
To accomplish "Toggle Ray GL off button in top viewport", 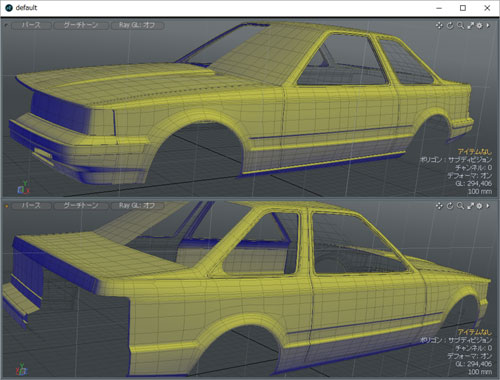I will (137, 25).
